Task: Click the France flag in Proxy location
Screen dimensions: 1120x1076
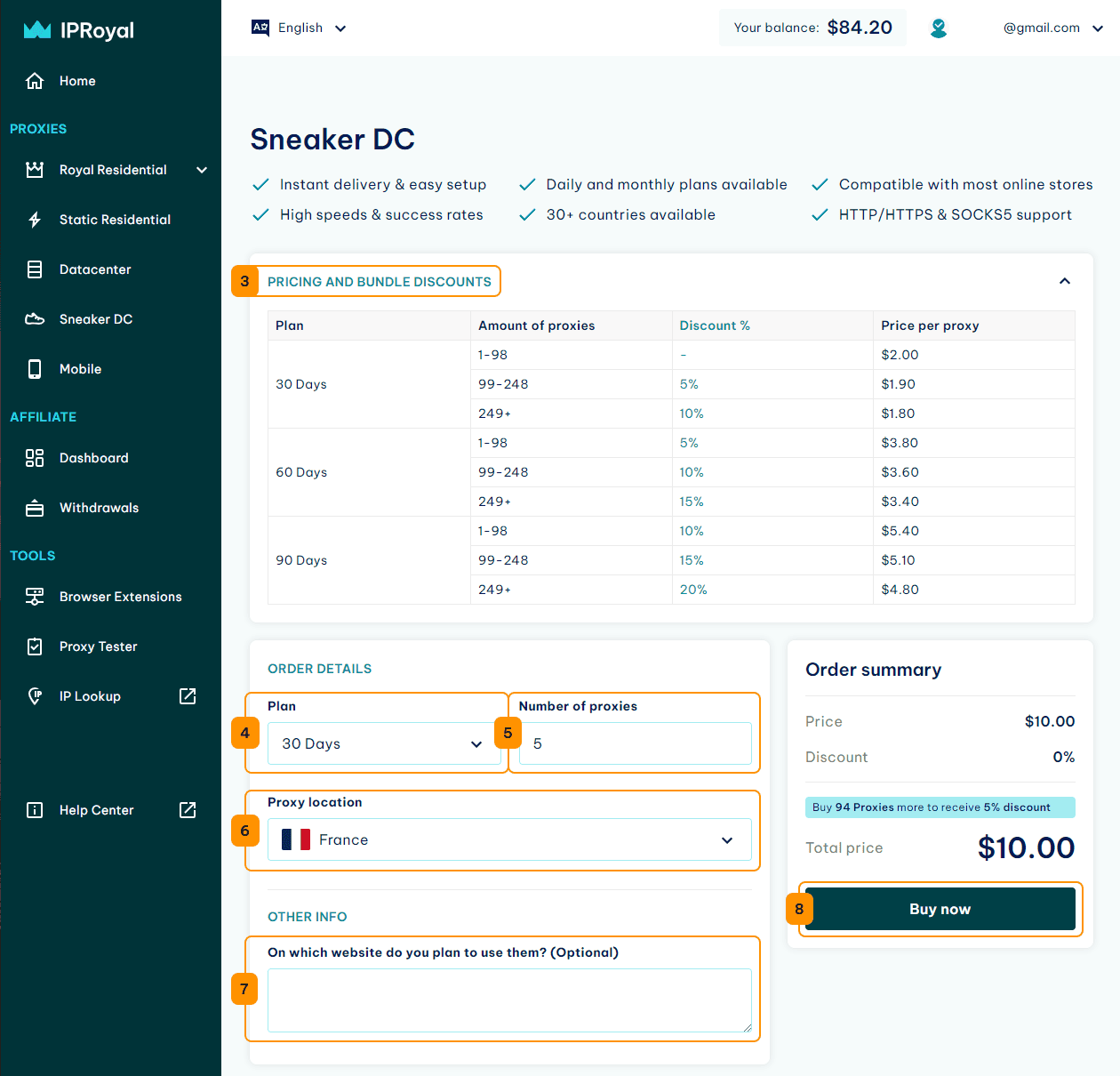Action: (296, 839)
